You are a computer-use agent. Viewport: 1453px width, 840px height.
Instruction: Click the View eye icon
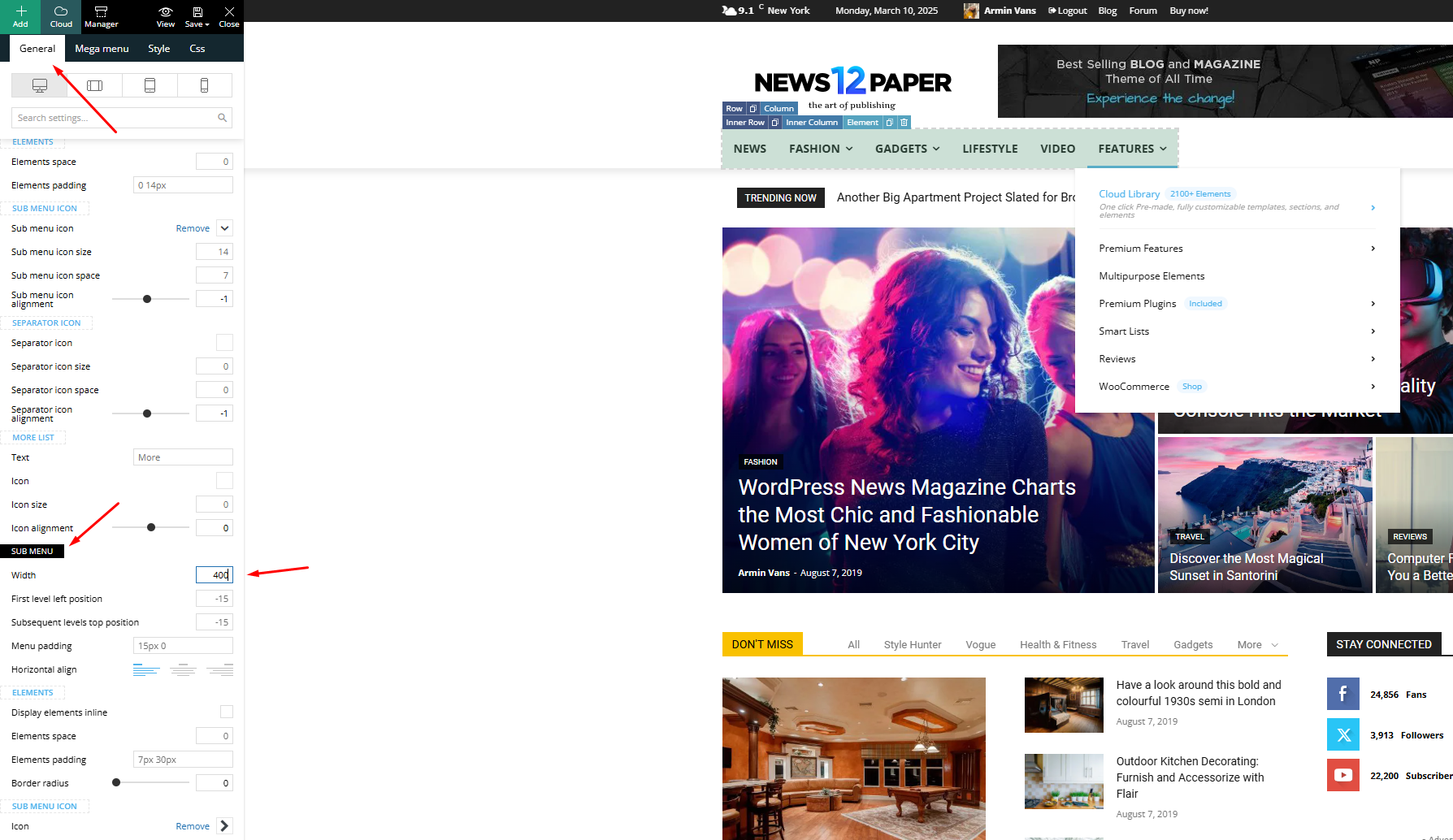tap(166, 11)
